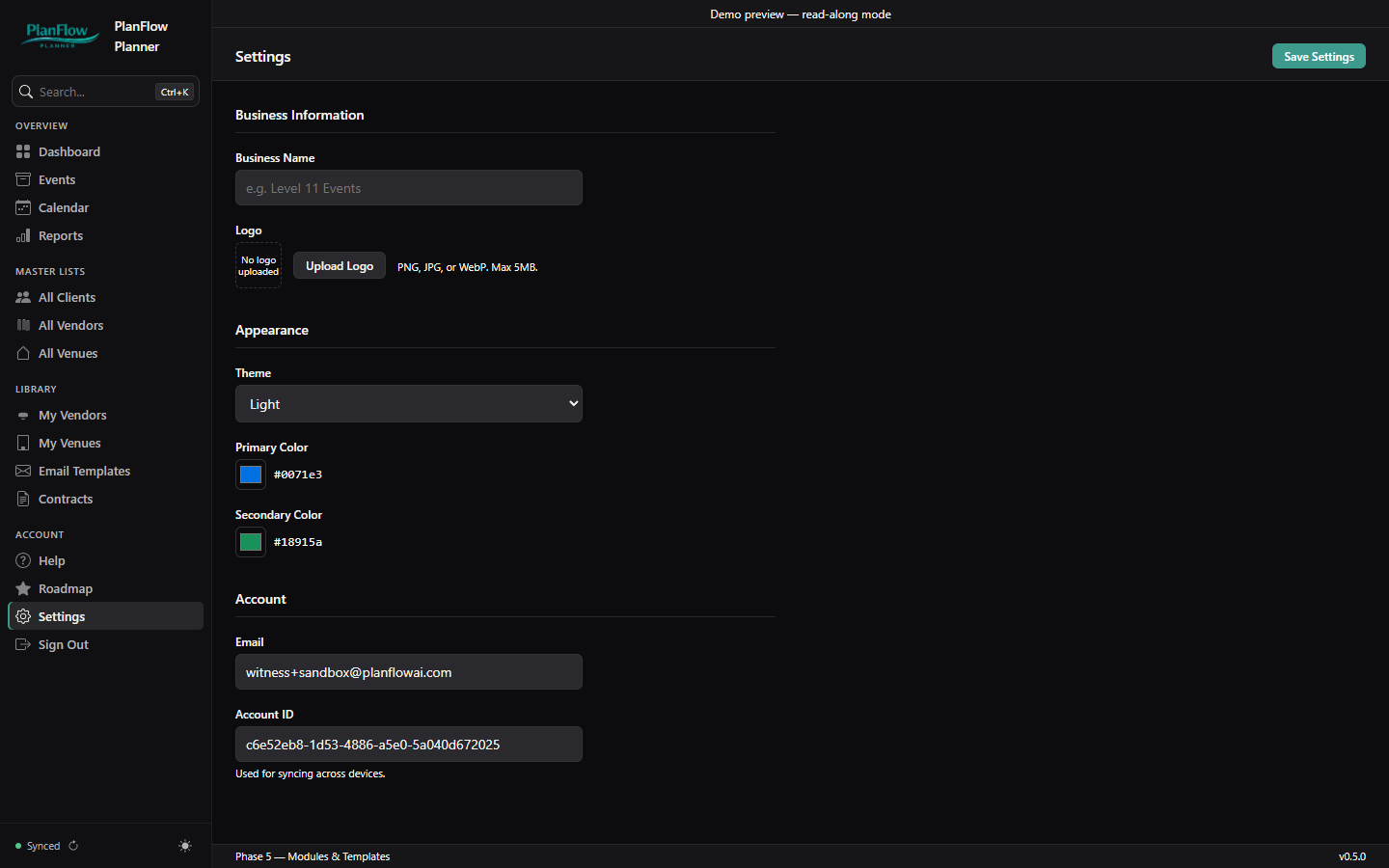This screenshot has width=1389, height=868.
Task: Click the Contracts document icon
Action: (23, 499)
